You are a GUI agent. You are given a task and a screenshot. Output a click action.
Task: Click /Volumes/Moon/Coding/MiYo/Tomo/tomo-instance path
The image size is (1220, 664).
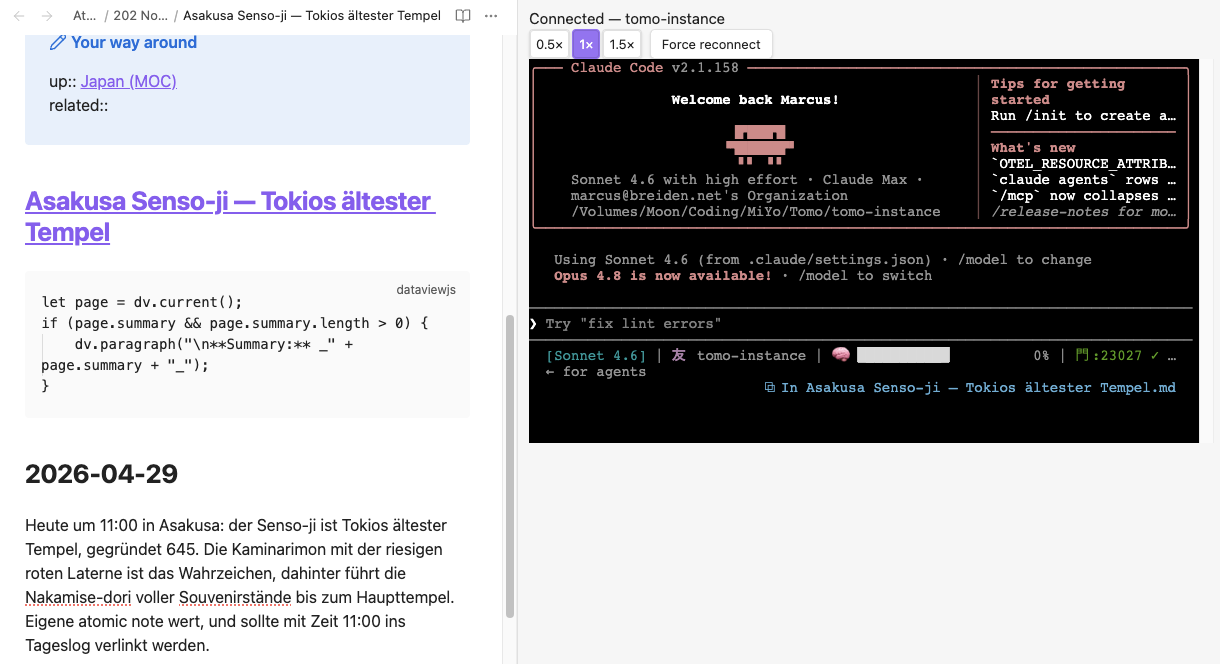point(755,211)
